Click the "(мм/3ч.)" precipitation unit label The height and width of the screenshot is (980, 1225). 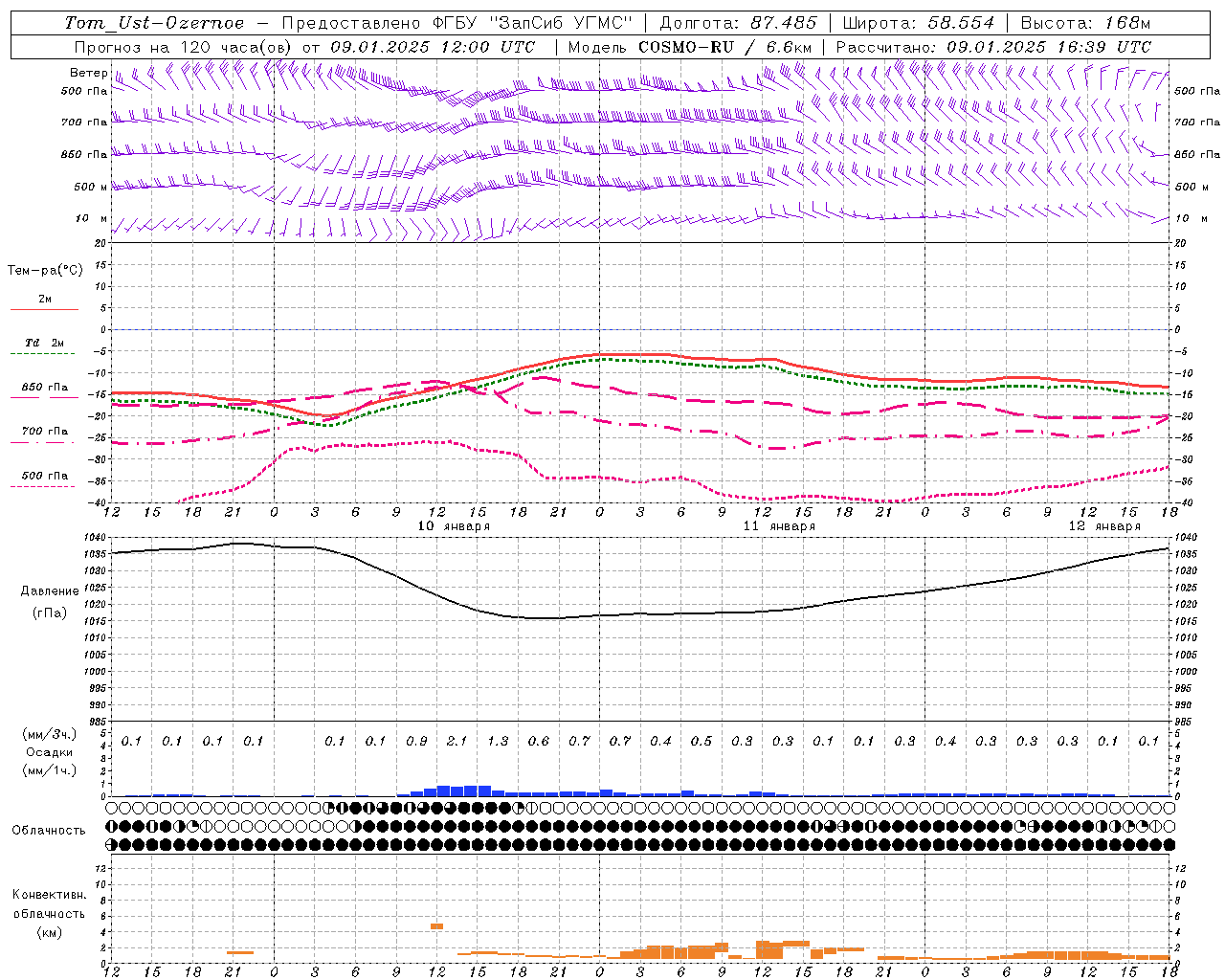(x=50, y=734)
